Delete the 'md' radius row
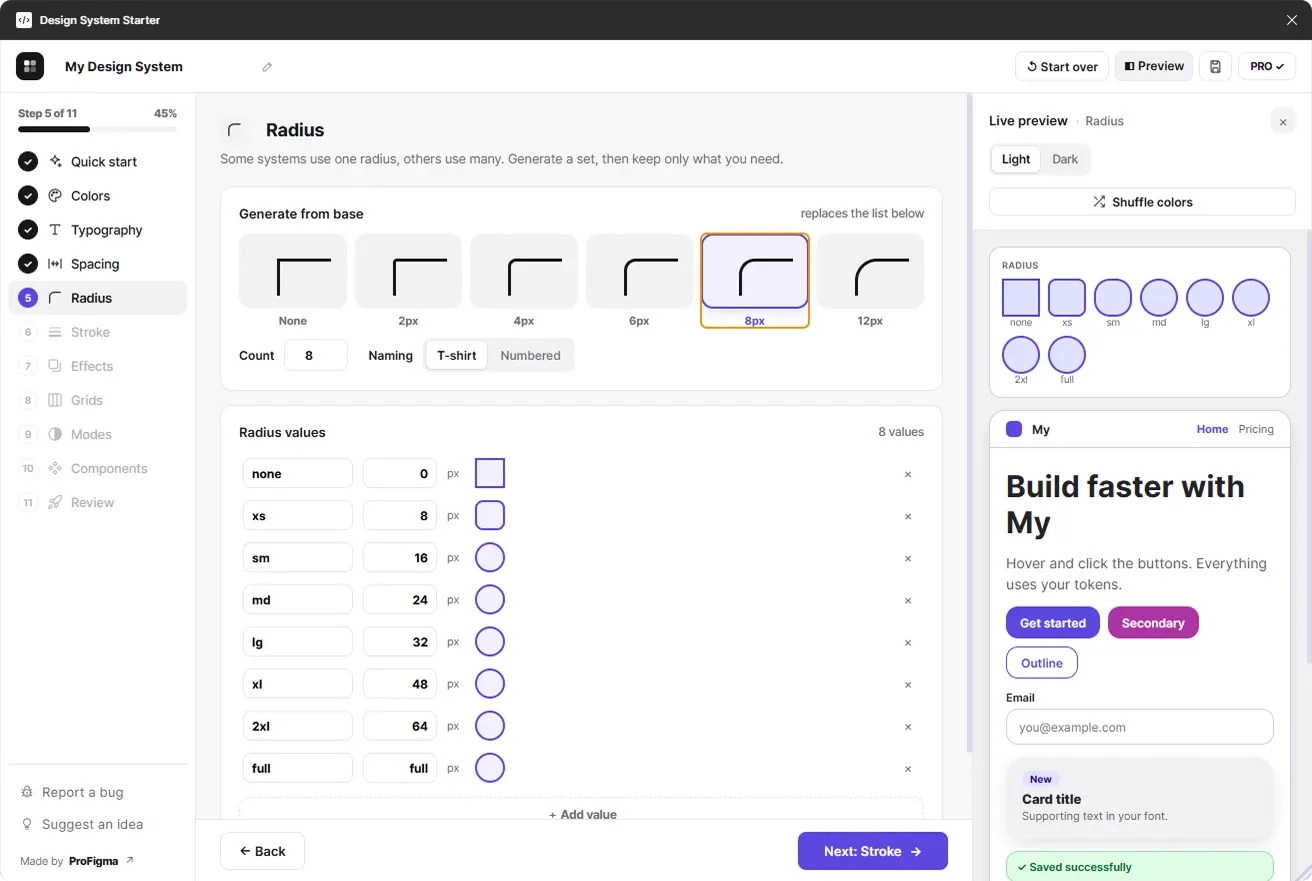 (x=908, y=600)
